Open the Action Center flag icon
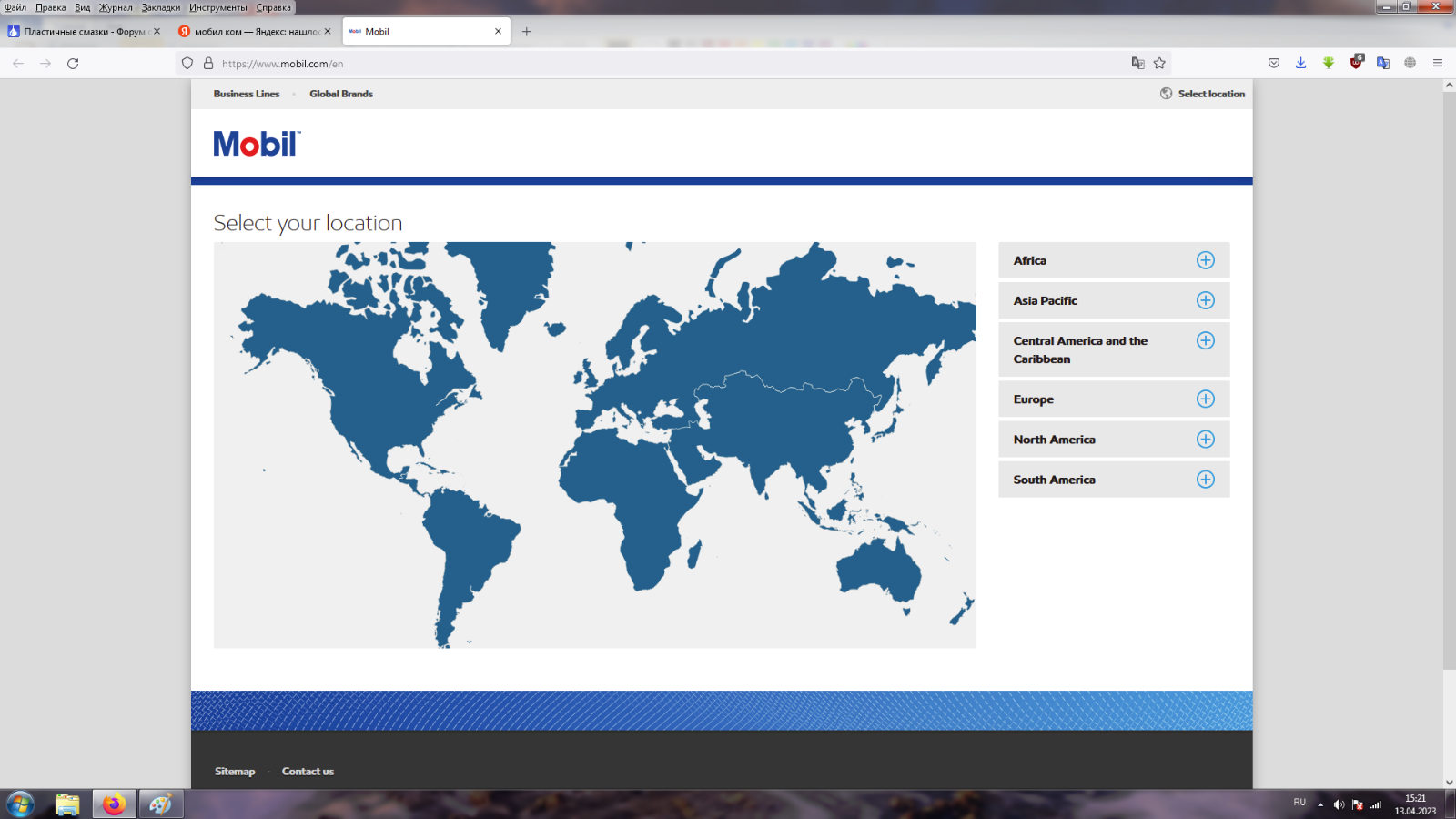This screenshot has width=1456, height=819. point(1358,804)
